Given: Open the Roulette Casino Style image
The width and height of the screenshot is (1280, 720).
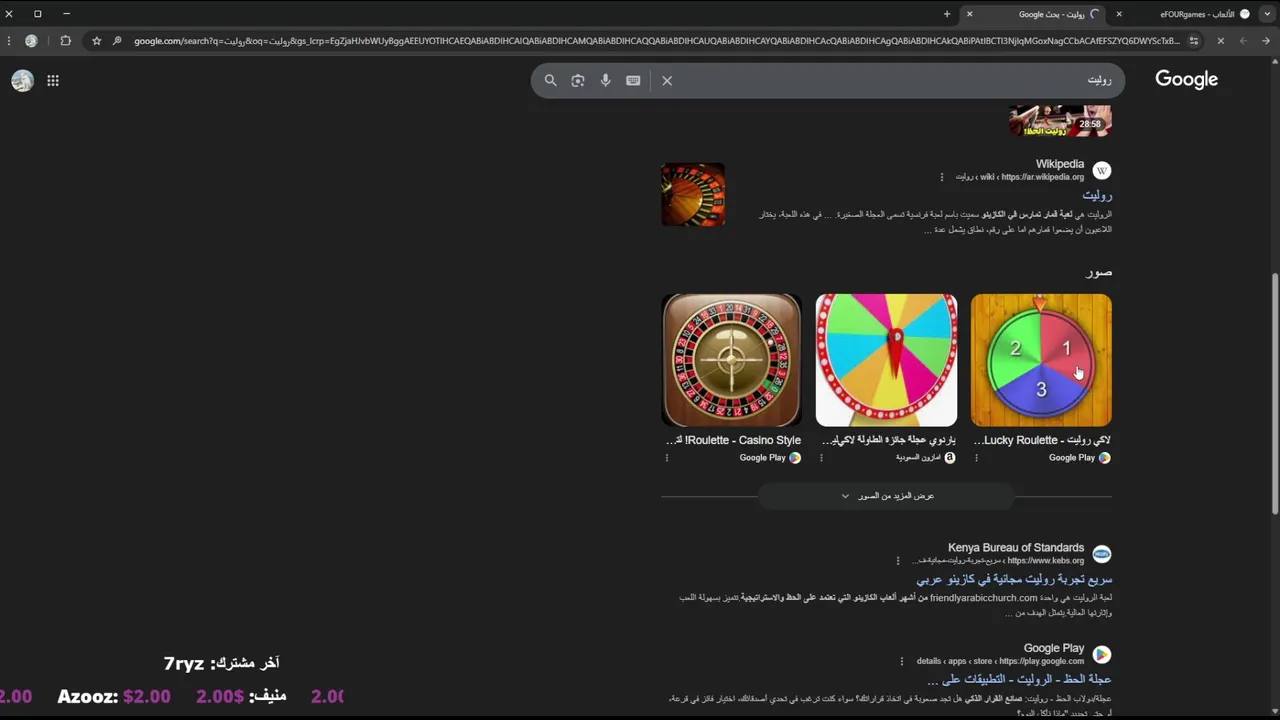Looking at the screenshot, I should pos(731,360).
